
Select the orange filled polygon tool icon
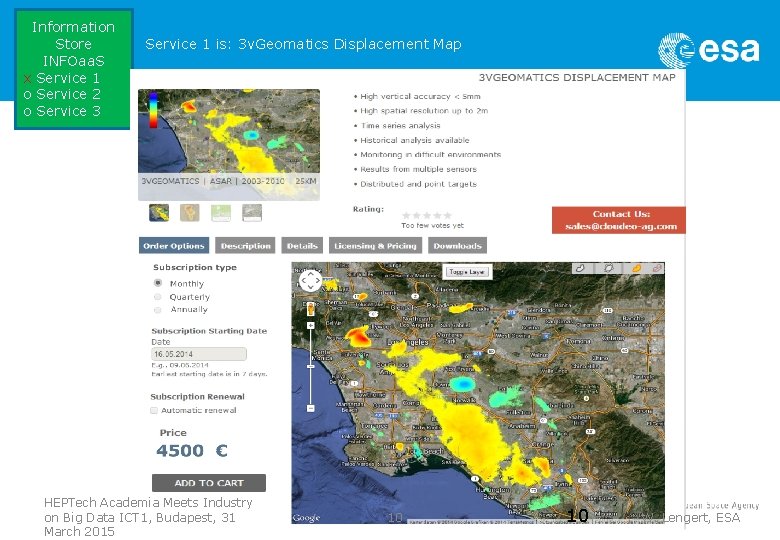pos(636,269)
